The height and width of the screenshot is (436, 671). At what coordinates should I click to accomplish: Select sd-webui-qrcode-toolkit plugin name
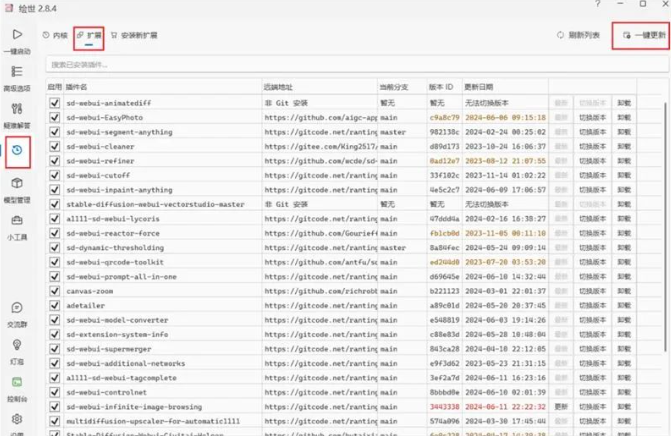115,262
